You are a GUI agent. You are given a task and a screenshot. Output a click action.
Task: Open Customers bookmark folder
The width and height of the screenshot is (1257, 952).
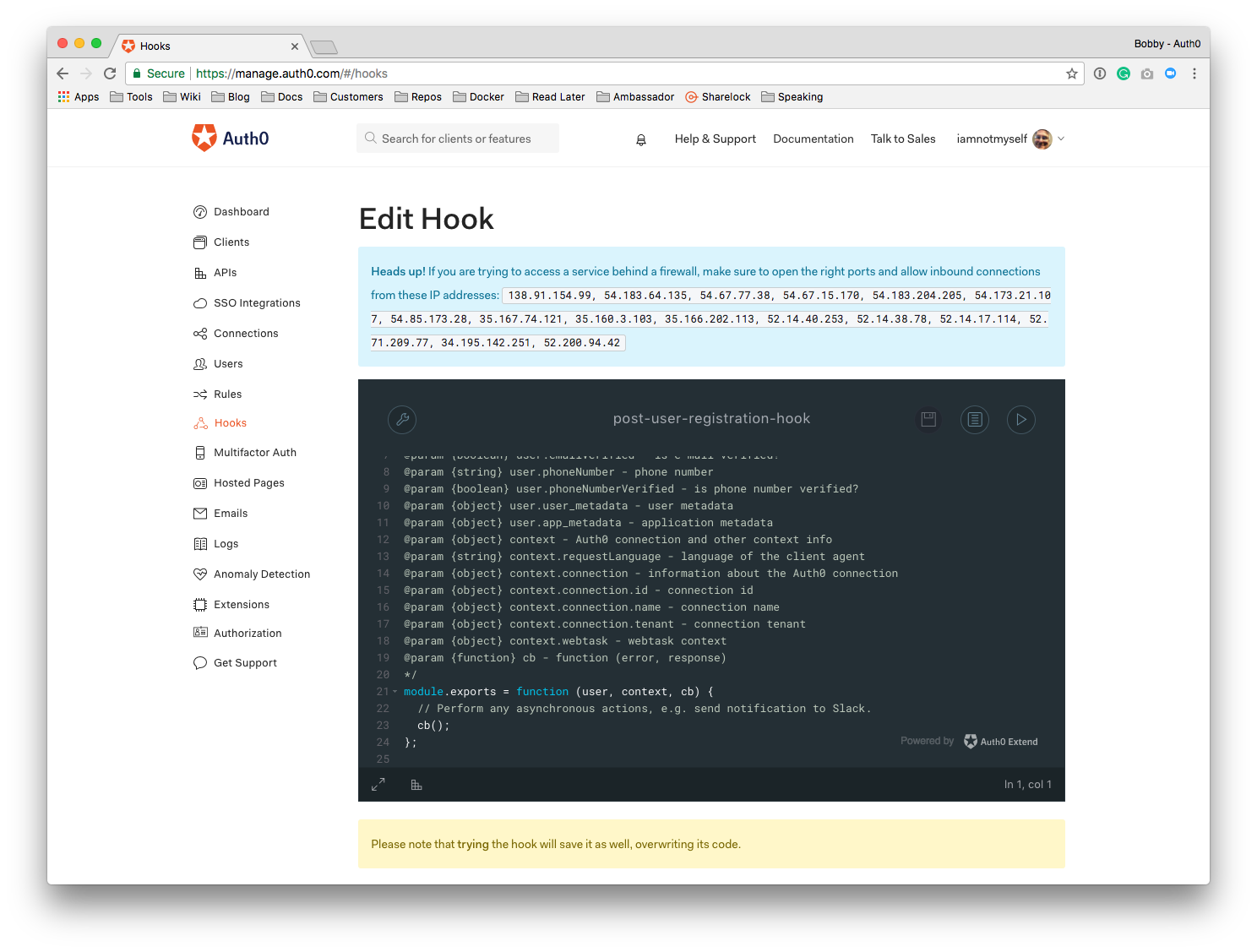pyautogui.click(x=348, y=97)
